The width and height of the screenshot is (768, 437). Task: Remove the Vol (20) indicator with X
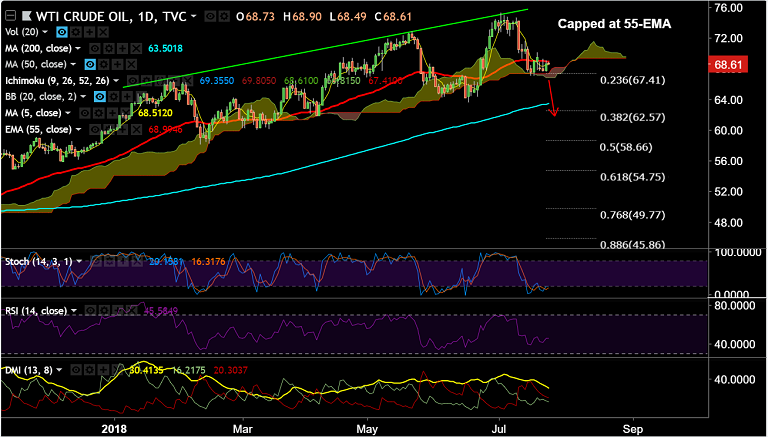[103, 32]
